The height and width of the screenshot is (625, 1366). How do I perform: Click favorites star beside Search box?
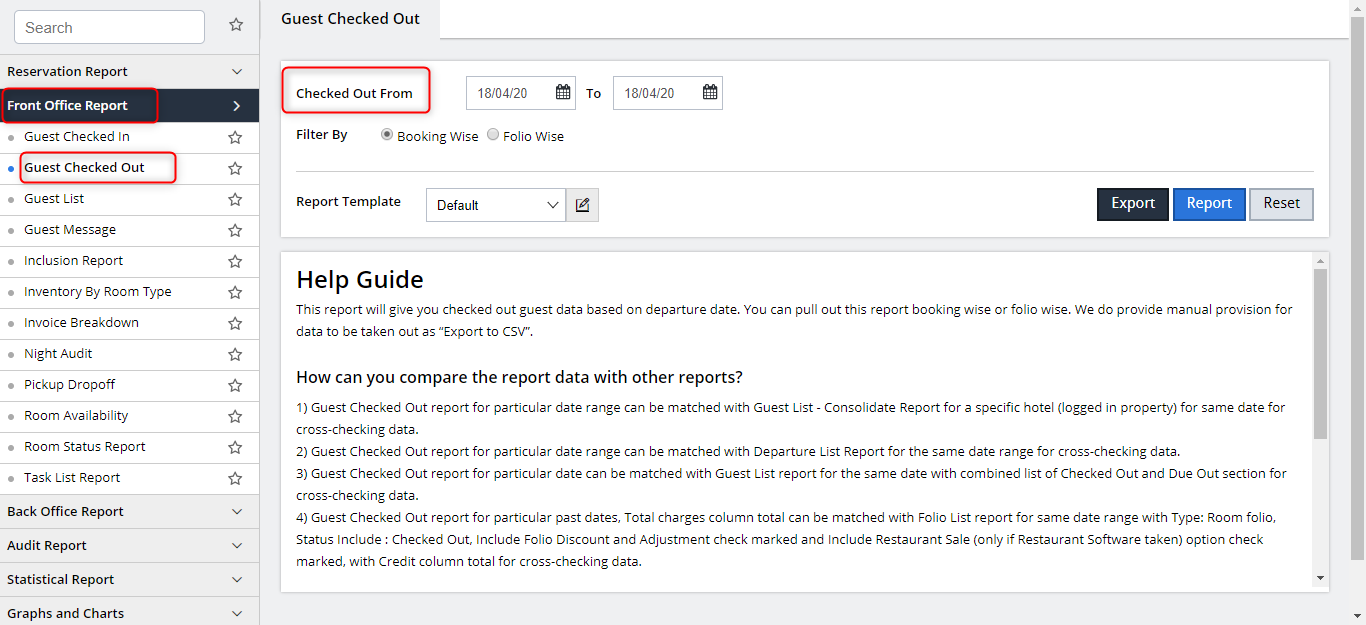[x=236, y=25]
